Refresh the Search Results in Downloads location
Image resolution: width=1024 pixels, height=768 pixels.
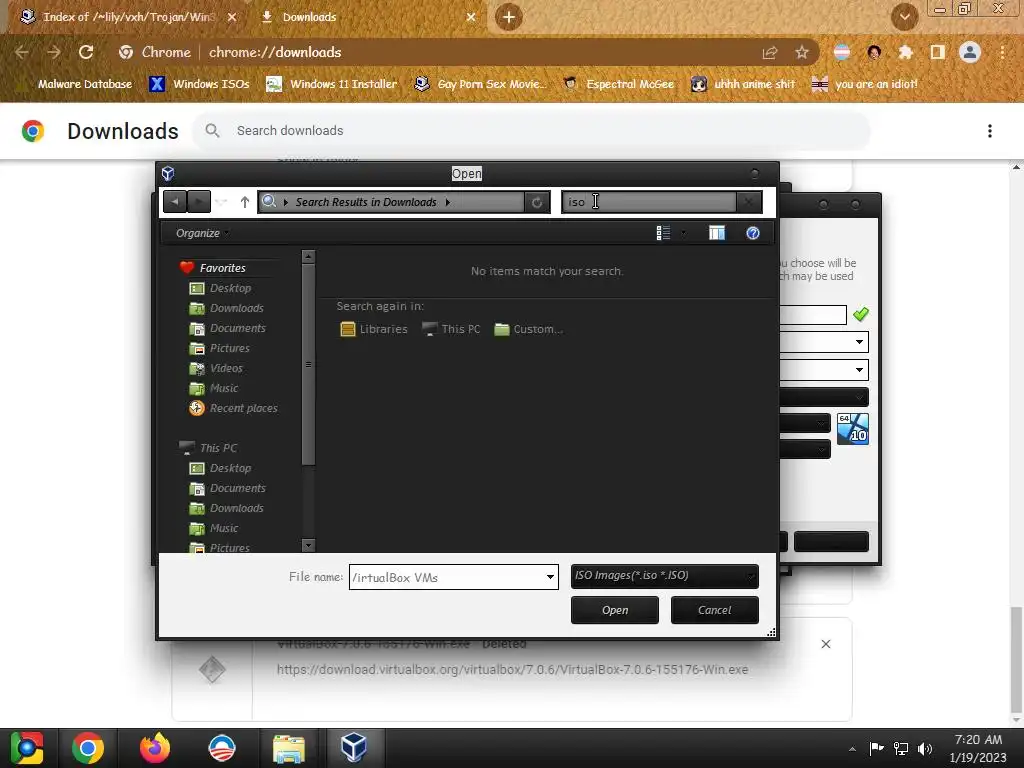tap(537, 202)
